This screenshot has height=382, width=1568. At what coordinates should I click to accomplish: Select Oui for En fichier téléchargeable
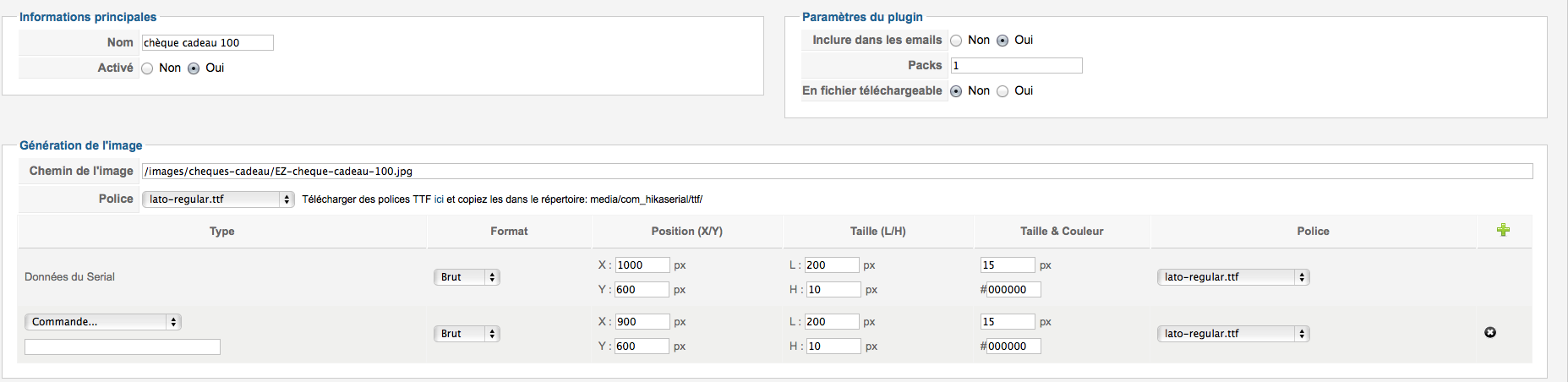click(x=1003, y=91)
